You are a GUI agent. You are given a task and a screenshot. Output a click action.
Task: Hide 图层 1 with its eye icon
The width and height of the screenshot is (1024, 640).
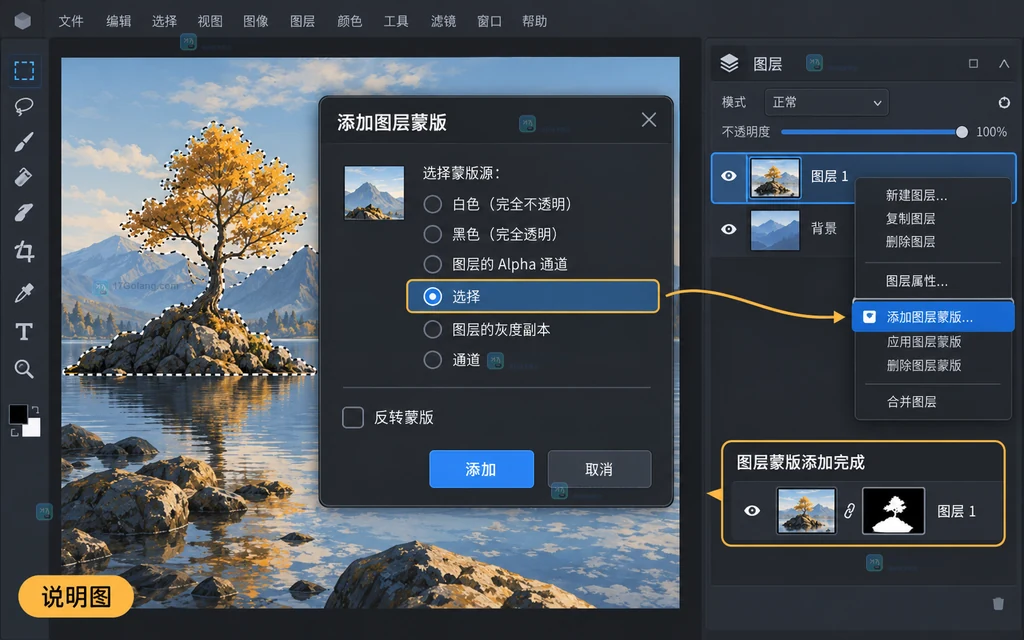(729, 176)
